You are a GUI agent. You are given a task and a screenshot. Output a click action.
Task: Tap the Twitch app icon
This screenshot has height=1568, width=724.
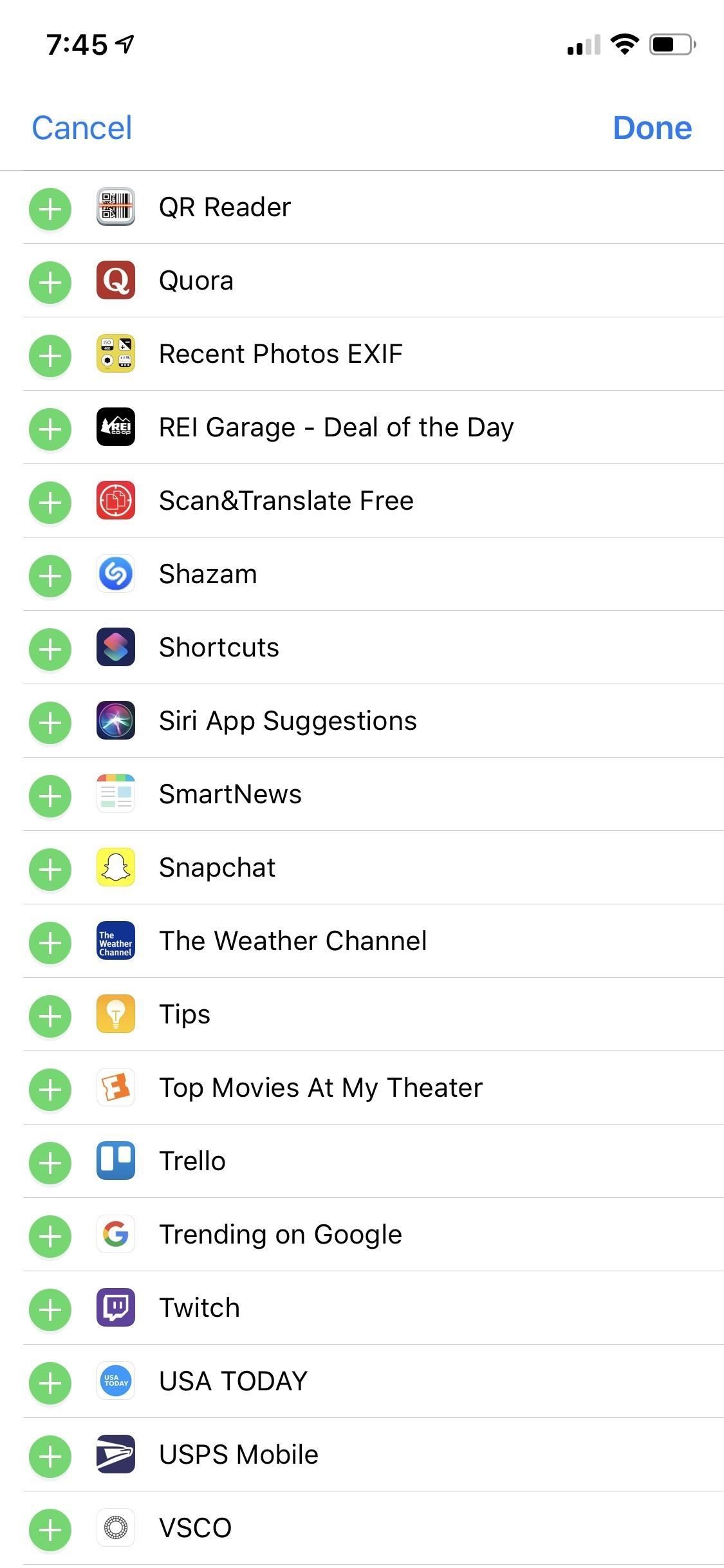116,1308
